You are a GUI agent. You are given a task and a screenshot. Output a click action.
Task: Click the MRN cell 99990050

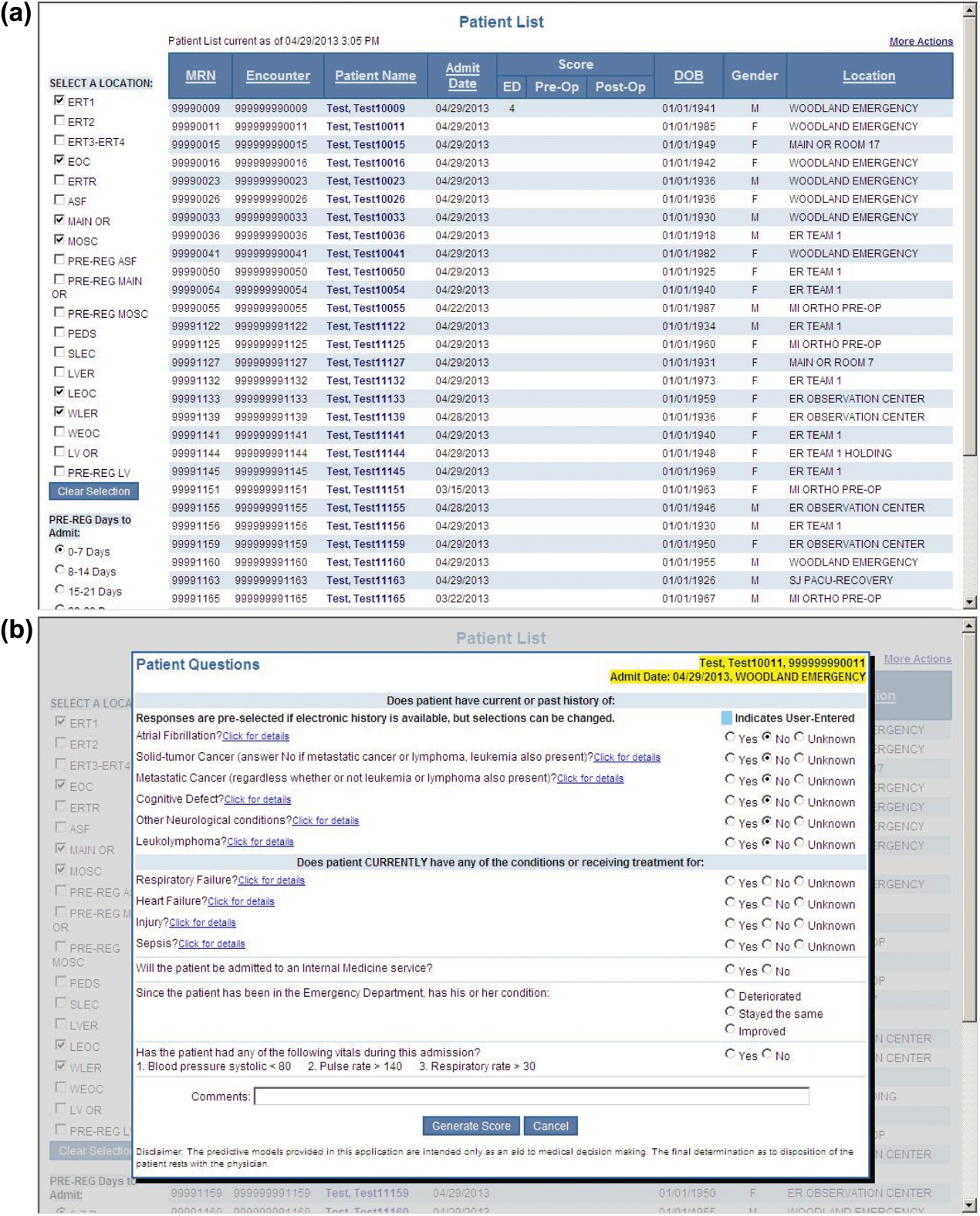(x=195, y=272)
